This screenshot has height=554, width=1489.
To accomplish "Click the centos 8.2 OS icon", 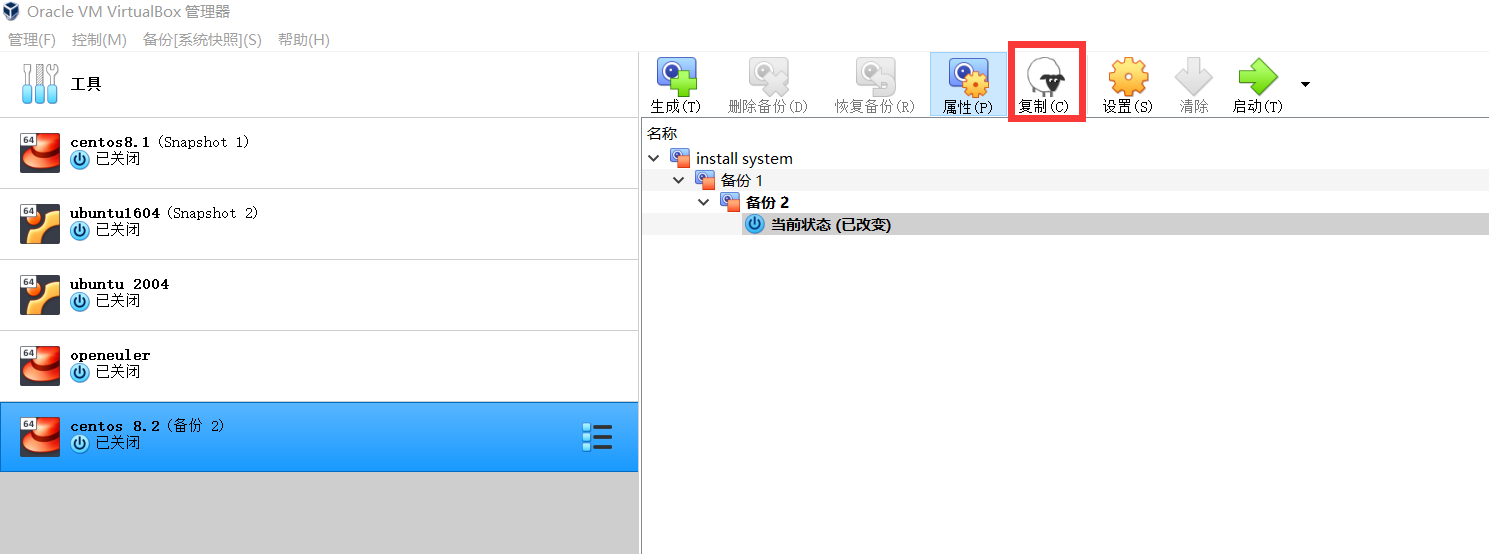I will point(40,437).
